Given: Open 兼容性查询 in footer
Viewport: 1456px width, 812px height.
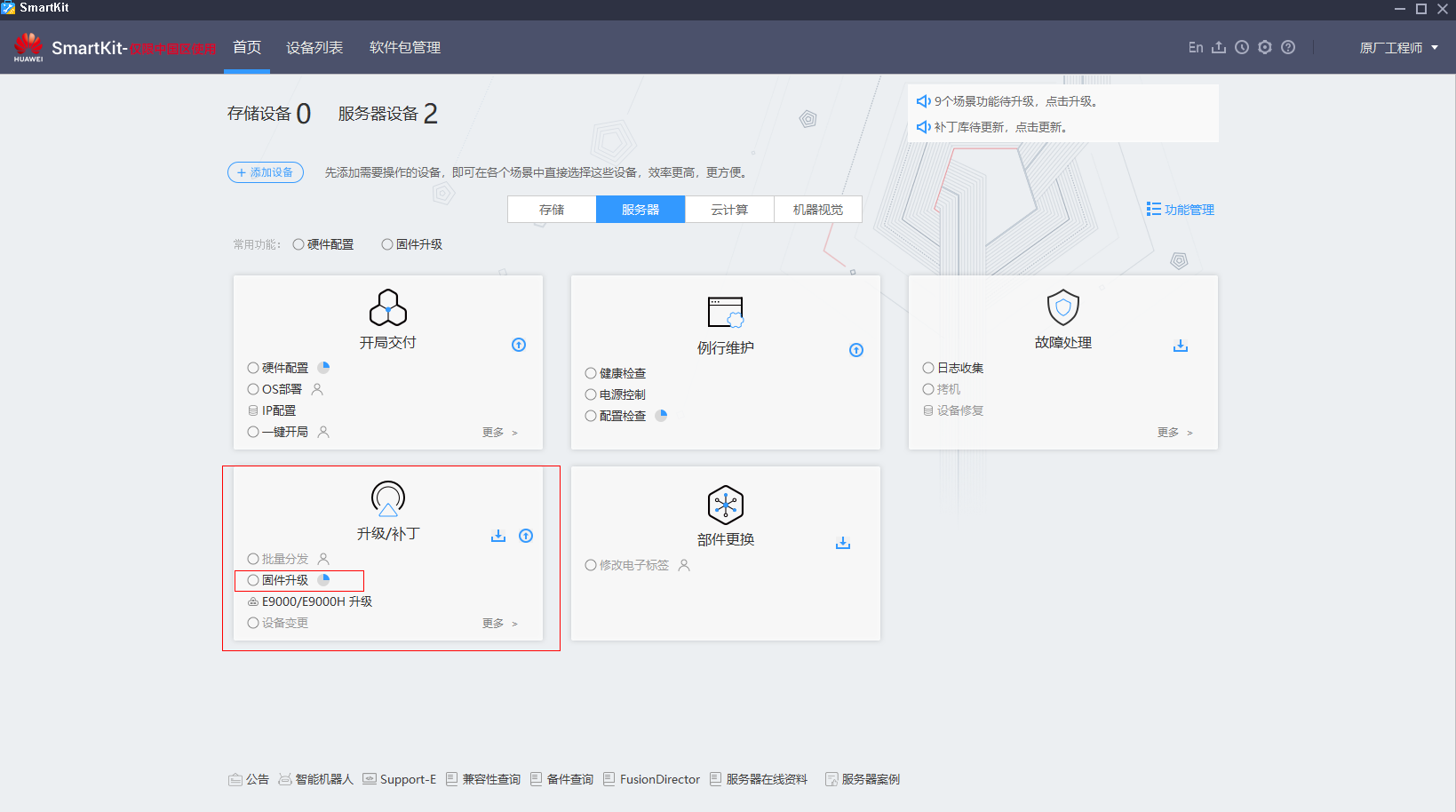Looking at the screenshot, I should [x=483, y=779].
